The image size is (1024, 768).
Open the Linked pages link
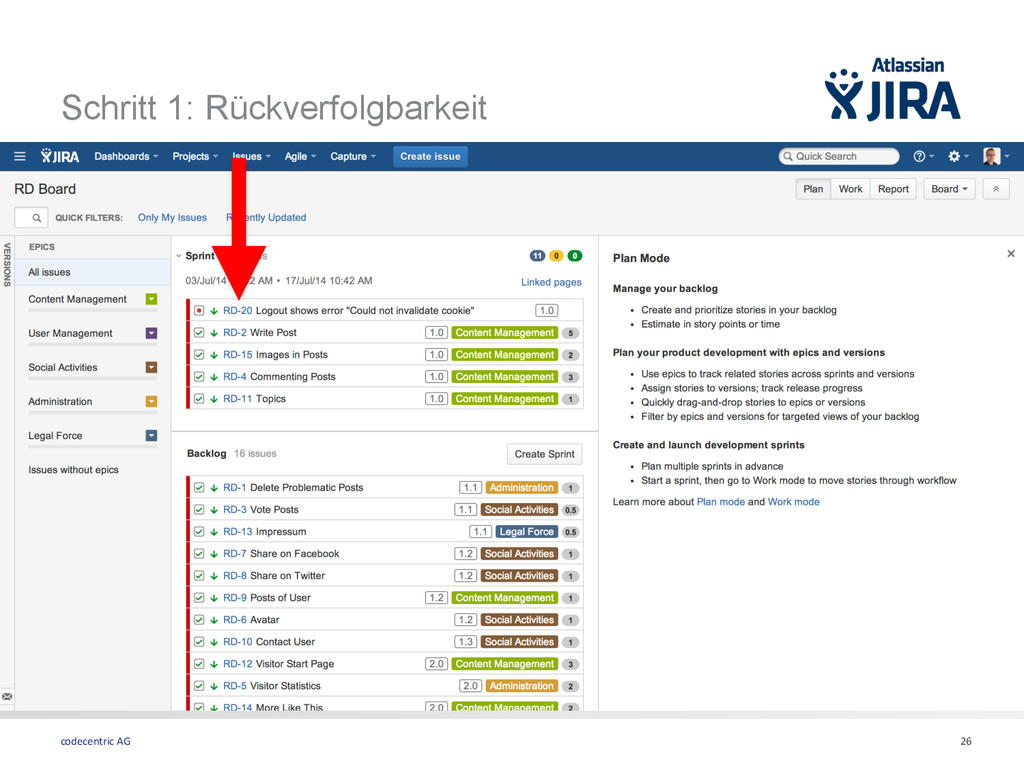click(551, 282)
